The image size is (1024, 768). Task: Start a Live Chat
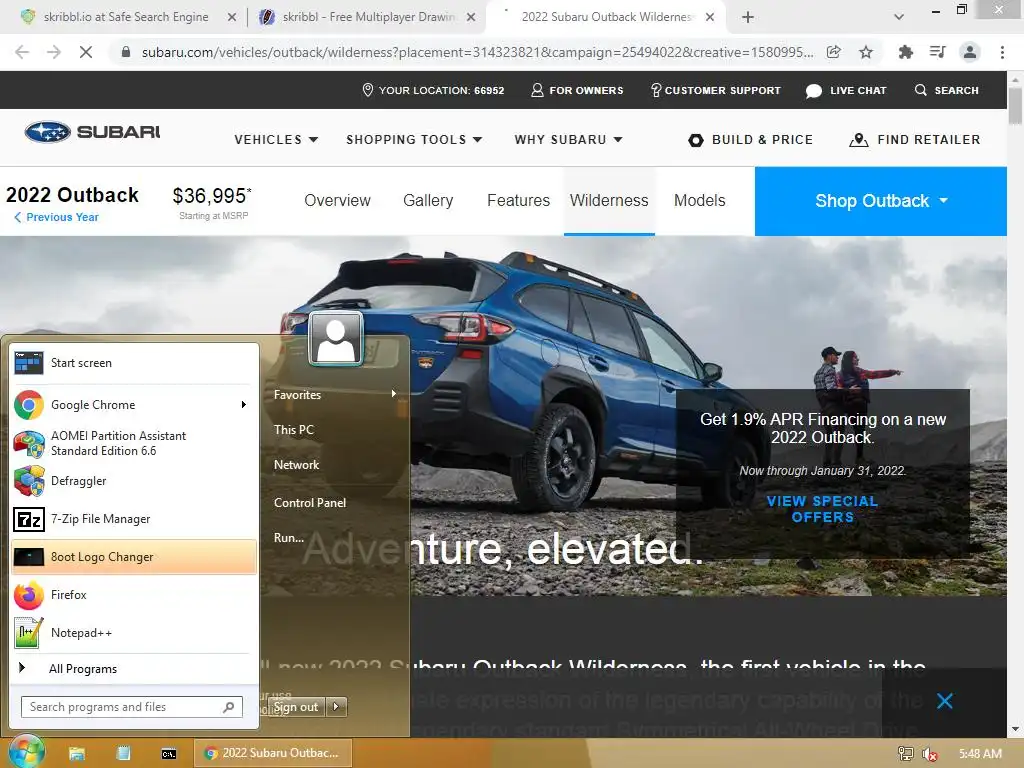[x=846, y=90]
